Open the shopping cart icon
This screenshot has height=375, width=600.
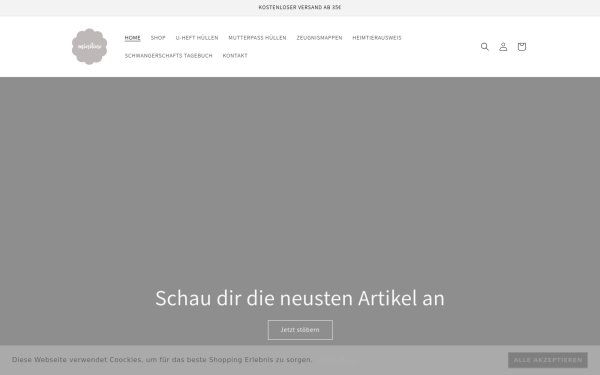(522, 47)
